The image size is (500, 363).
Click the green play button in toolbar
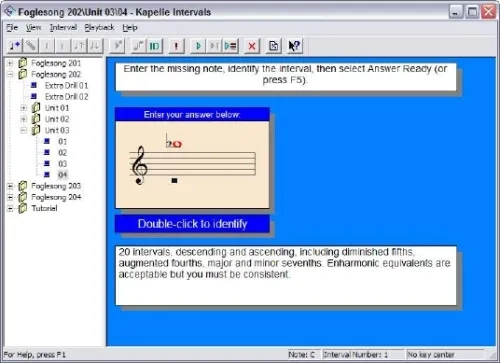click(x=198, y=46)
